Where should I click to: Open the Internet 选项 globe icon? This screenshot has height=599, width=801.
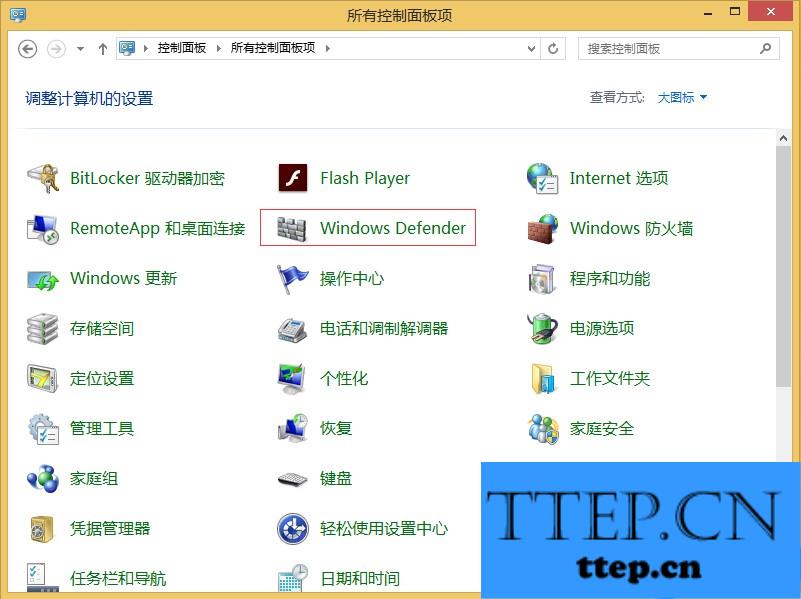[x=543, y=178]
